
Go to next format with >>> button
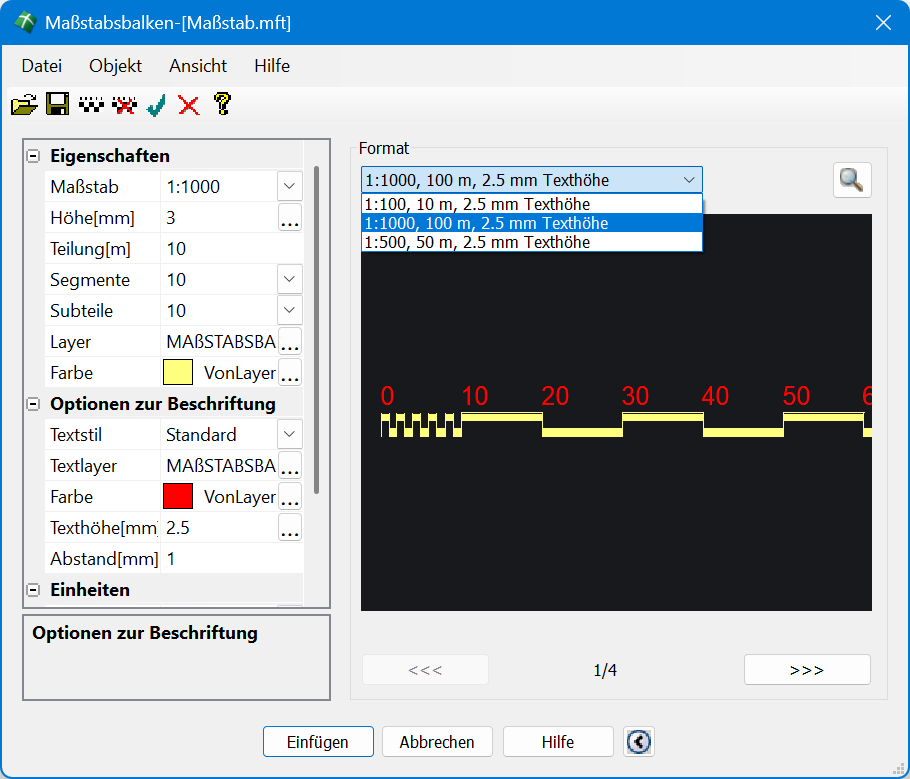point(807,670)
